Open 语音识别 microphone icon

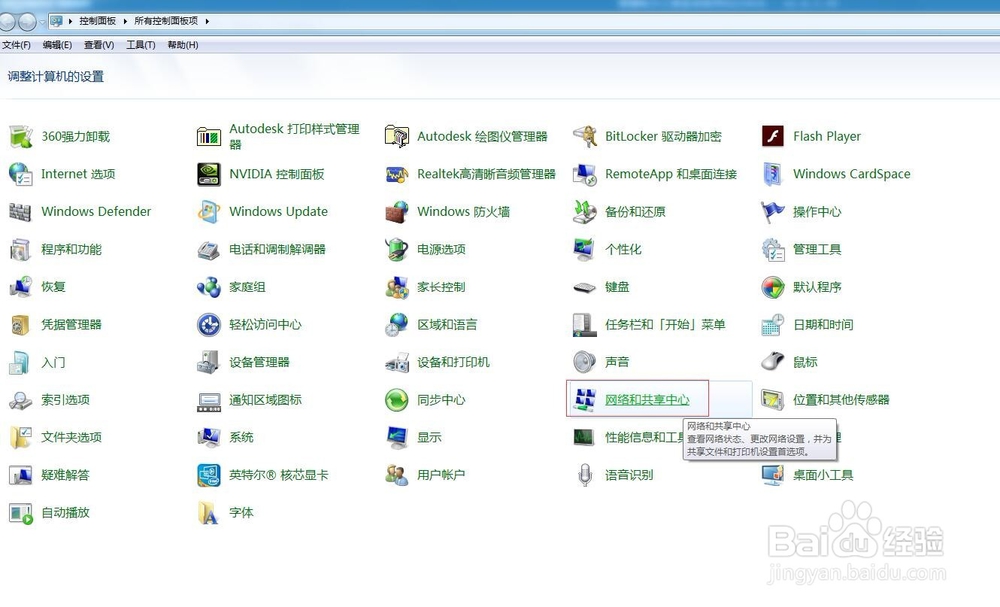[584, 475]
